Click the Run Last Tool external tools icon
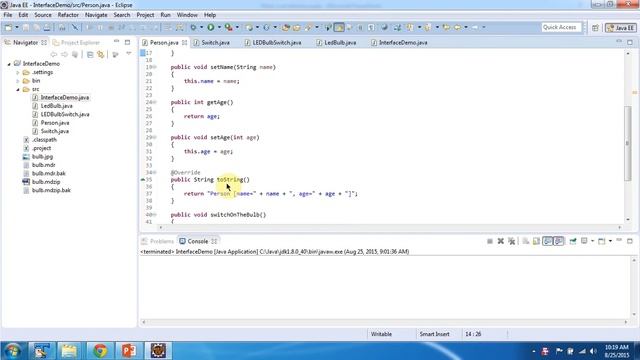640x360 pixels. click(229, 27)
